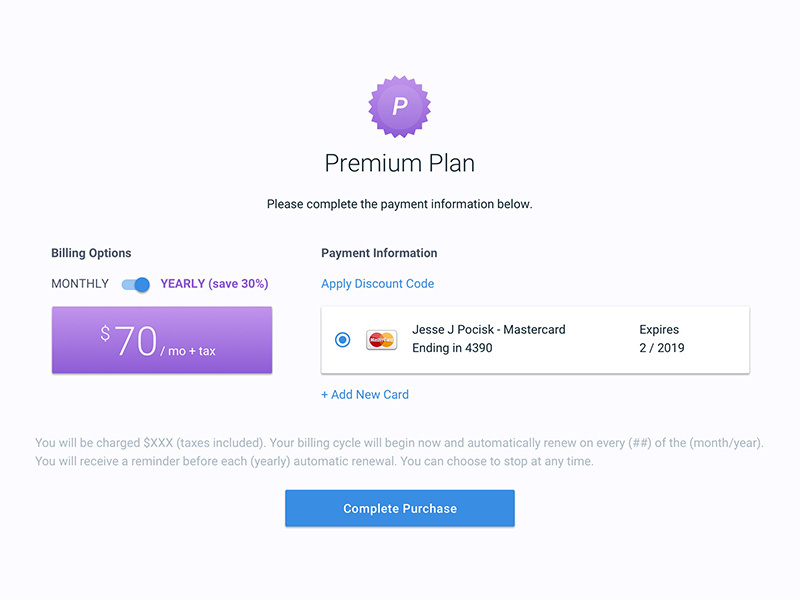Image resolution: width=800 pixels, height=600 pixels.
Task: Click the Payment Information heading
Action: [379, 253]
